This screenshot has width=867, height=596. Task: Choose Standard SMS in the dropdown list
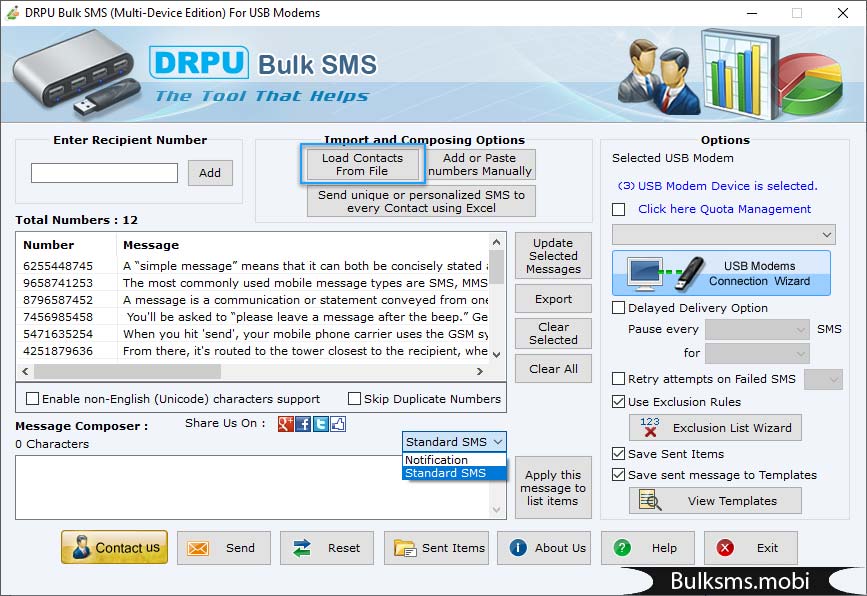[454, 473]
